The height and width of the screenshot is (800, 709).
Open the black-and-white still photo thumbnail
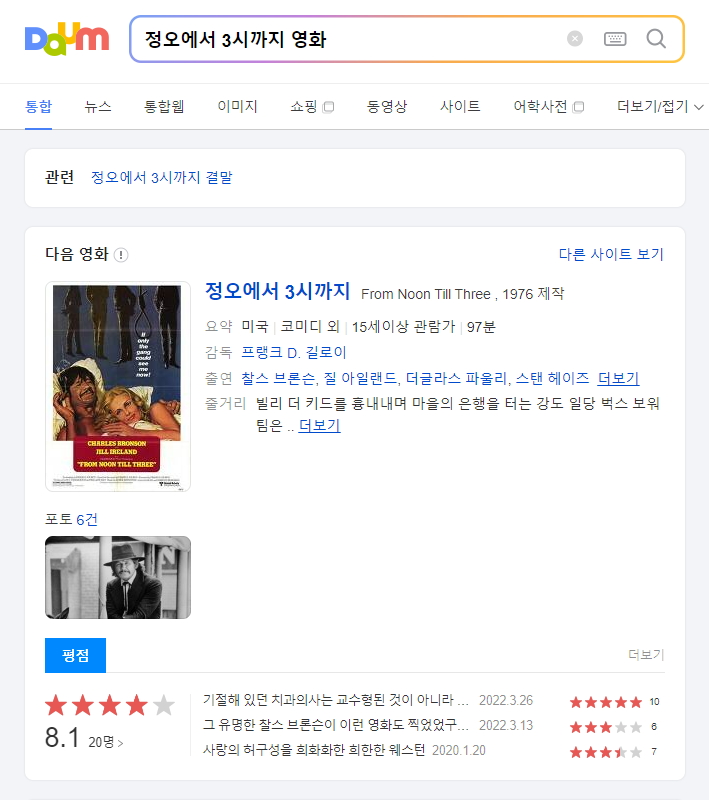[x=118, y=577]
